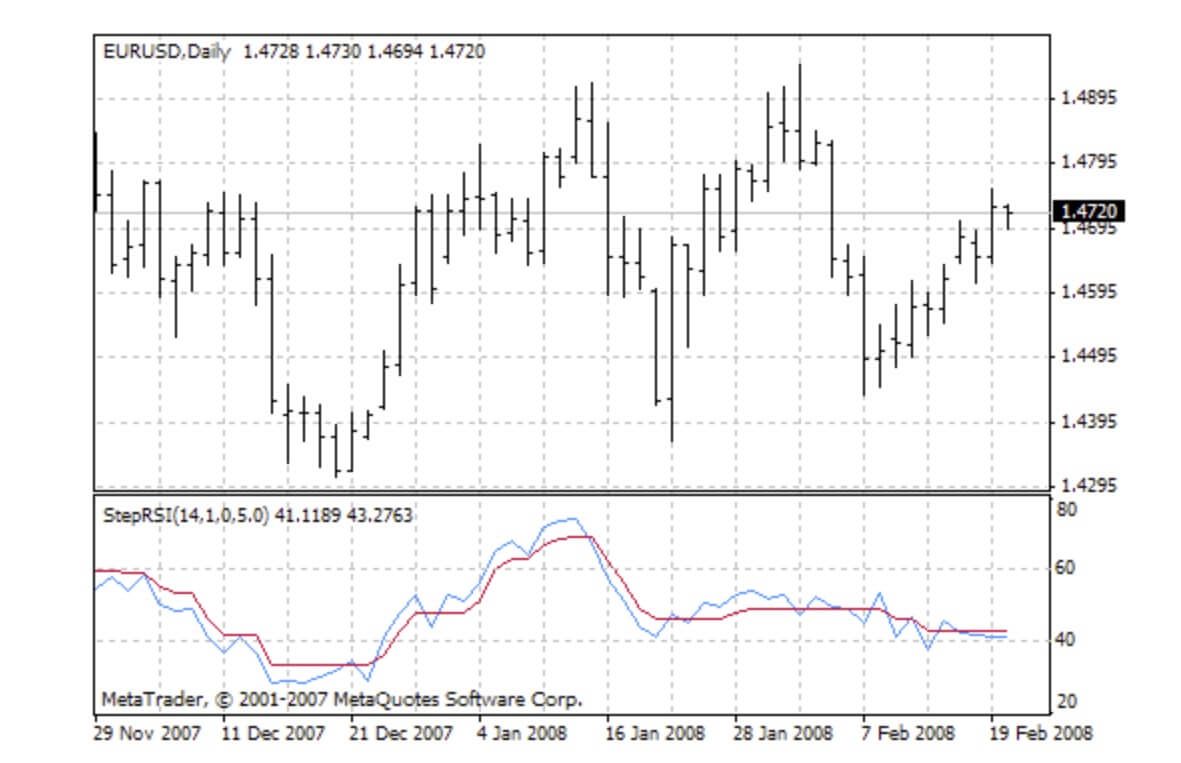Click the 40 level on the StepRSI scale
This screenshot has height=763, width=1181.
1066,639
